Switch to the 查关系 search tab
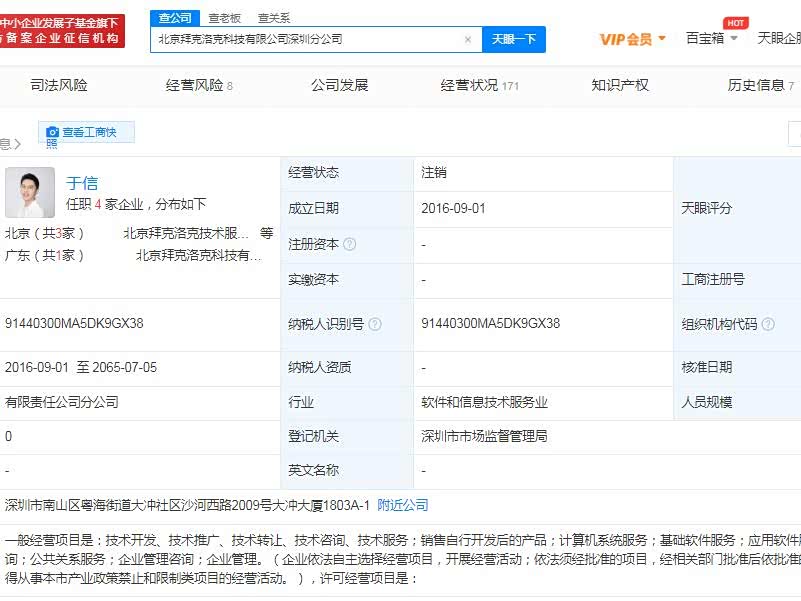Viewport: 801px width, 601px height. click(274, 18)
